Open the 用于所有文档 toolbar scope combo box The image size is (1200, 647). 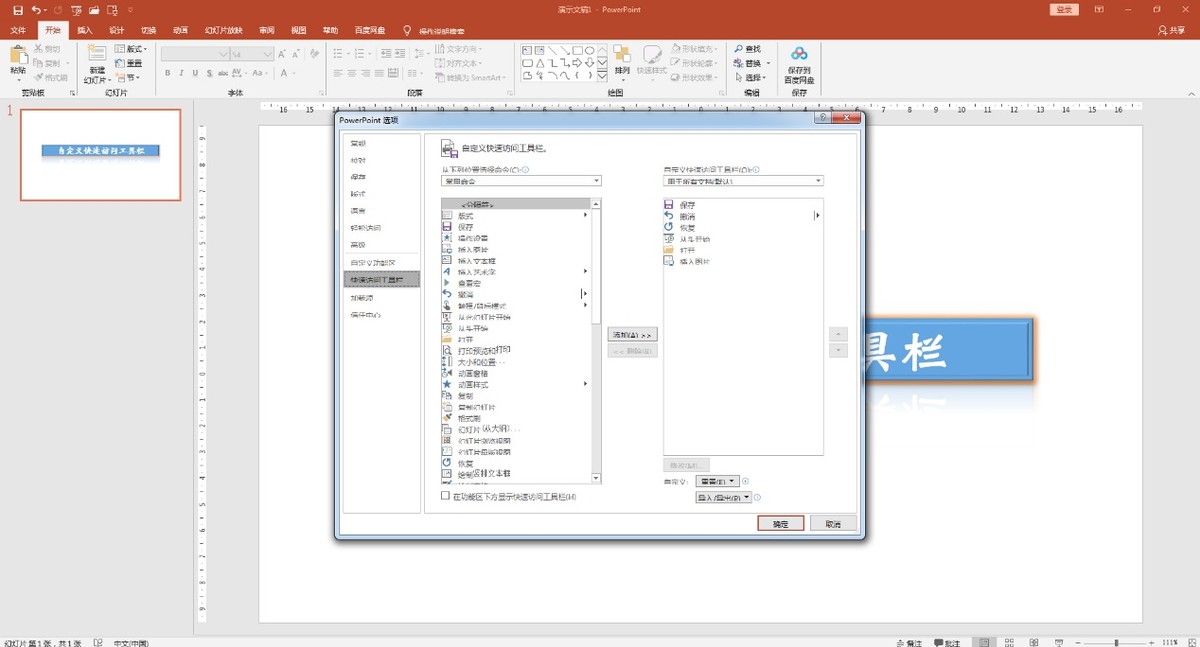(x=743, y=181)
